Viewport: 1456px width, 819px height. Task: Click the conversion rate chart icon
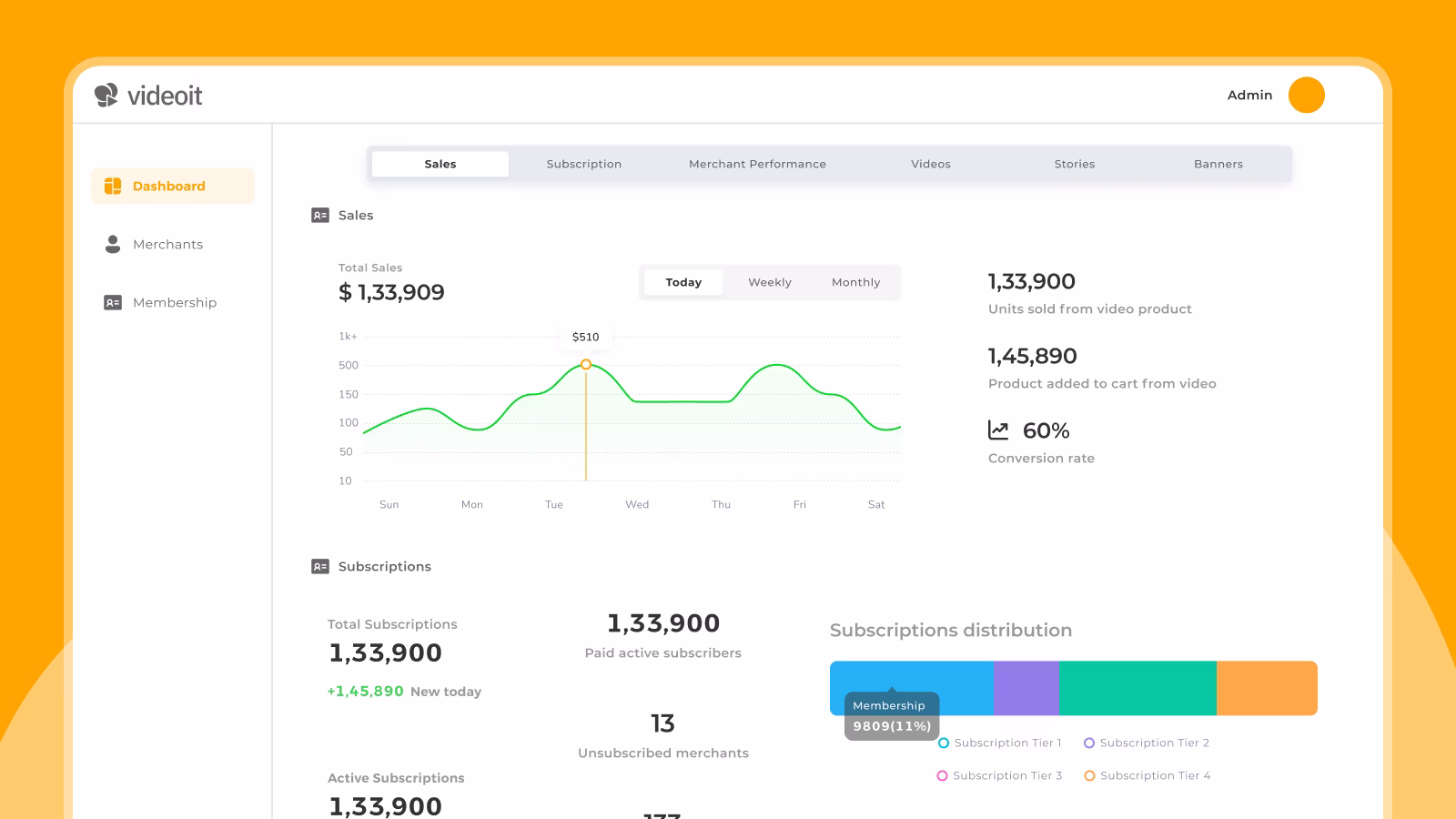[x=998, y=430]
